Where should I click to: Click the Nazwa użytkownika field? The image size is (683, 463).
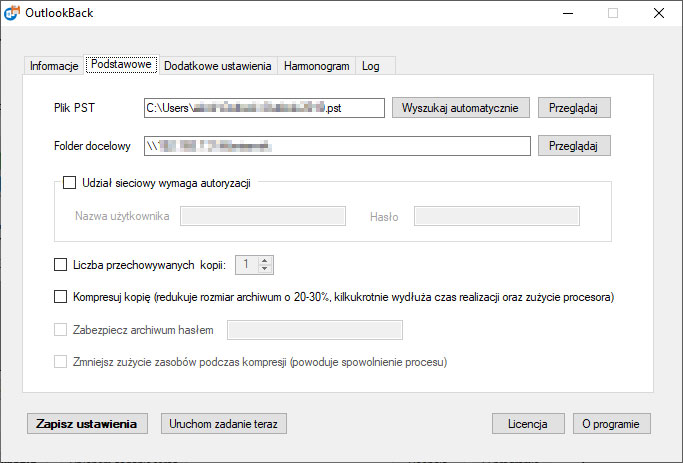coord(263,216)
